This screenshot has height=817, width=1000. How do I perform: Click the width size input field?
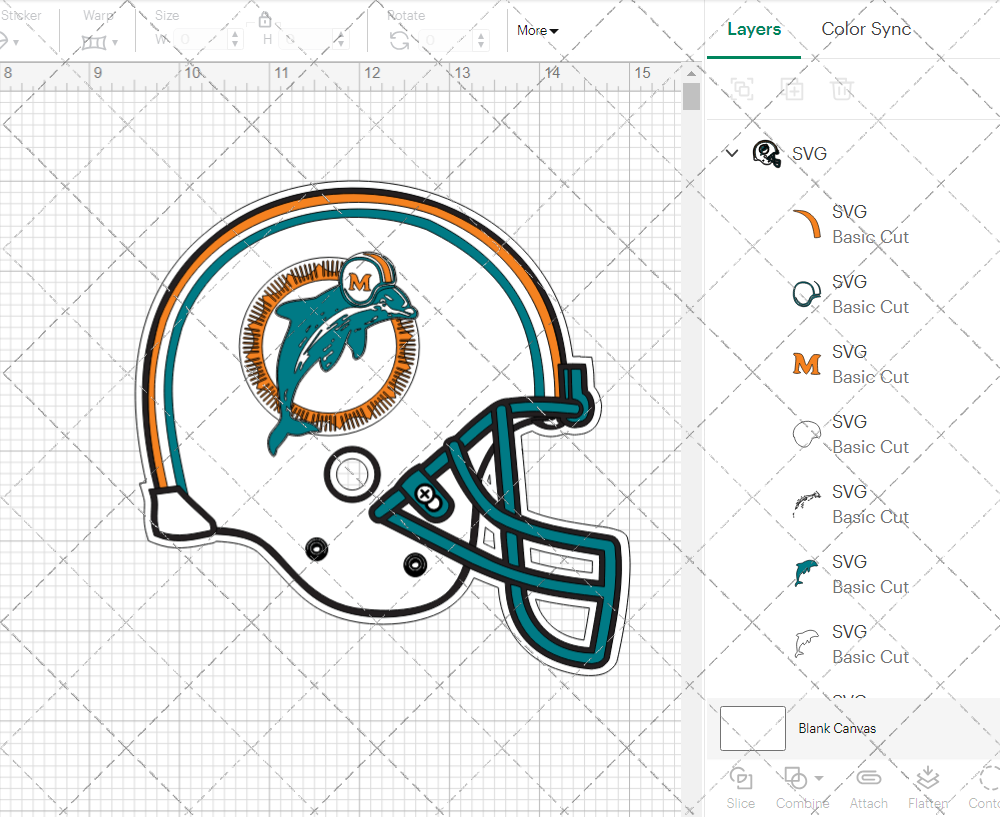click(x=201, y=40)
